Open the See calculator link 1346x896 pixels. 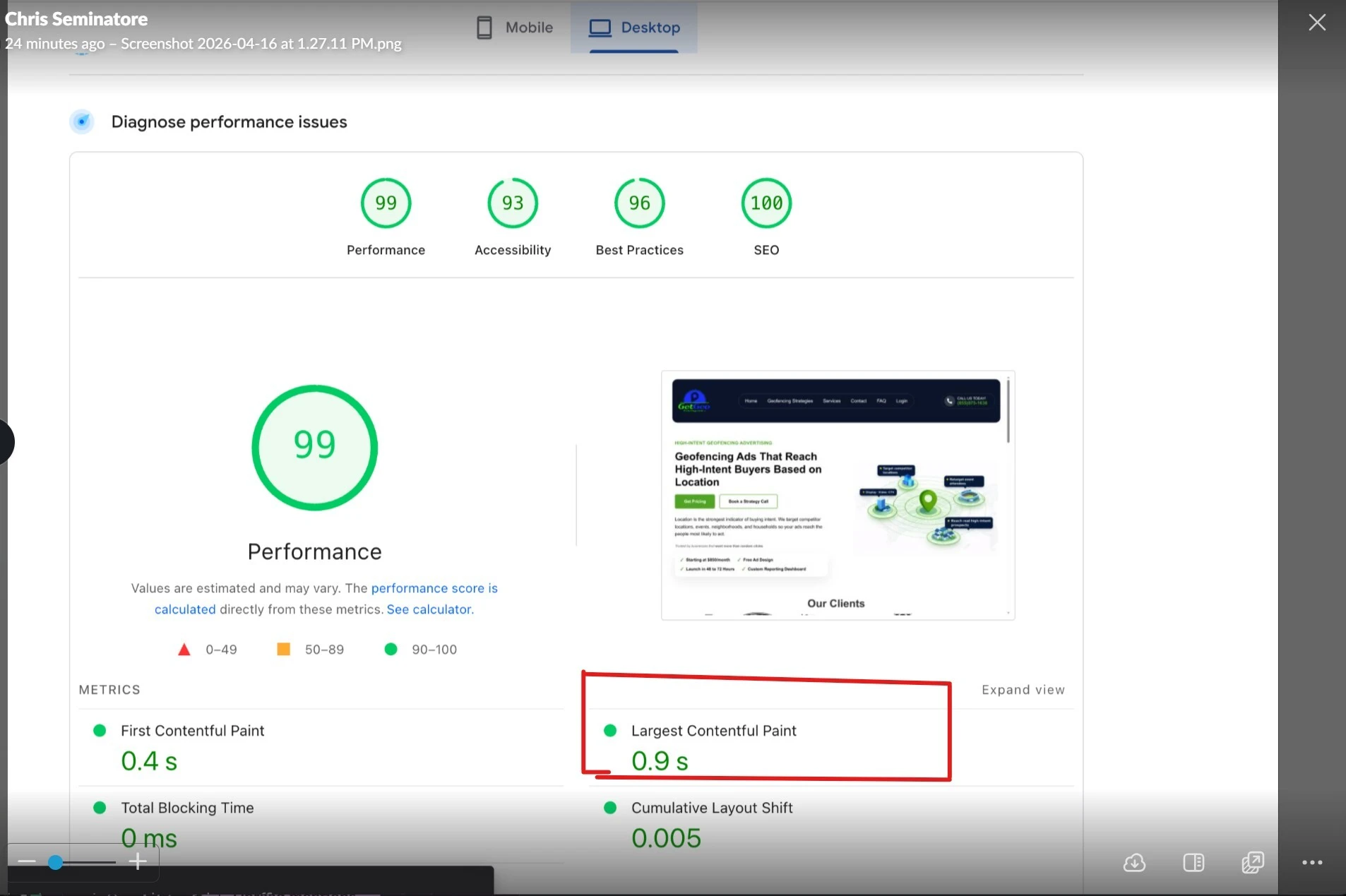pos(429,609)
